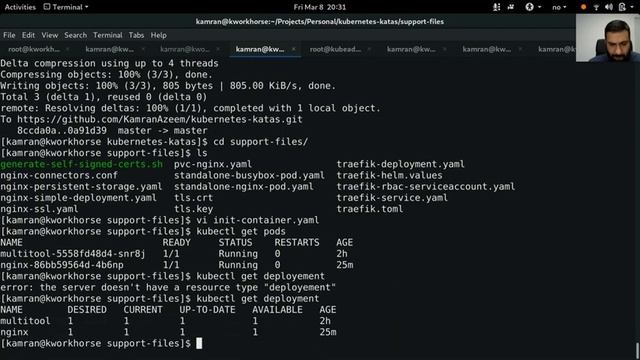The width and height of the screenshot is (640, 360).
Task: Click the STATUS column header
Action: [235, 242]
